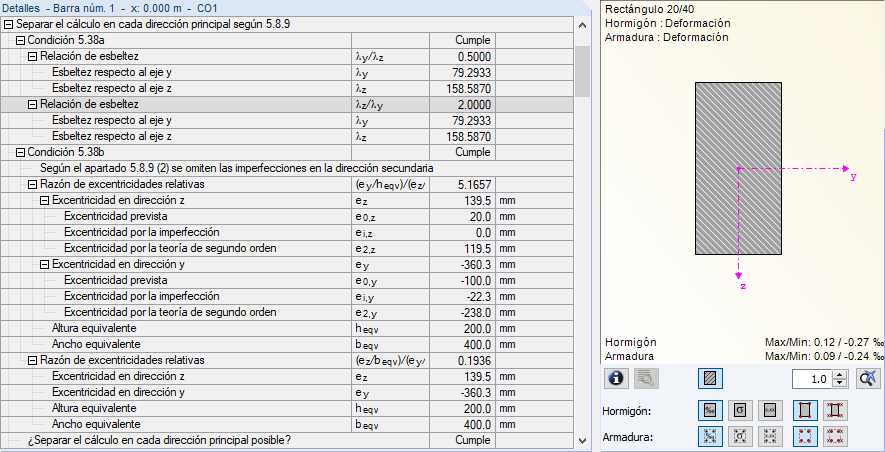Select the third Armadura values display icon

click(770, 436)
